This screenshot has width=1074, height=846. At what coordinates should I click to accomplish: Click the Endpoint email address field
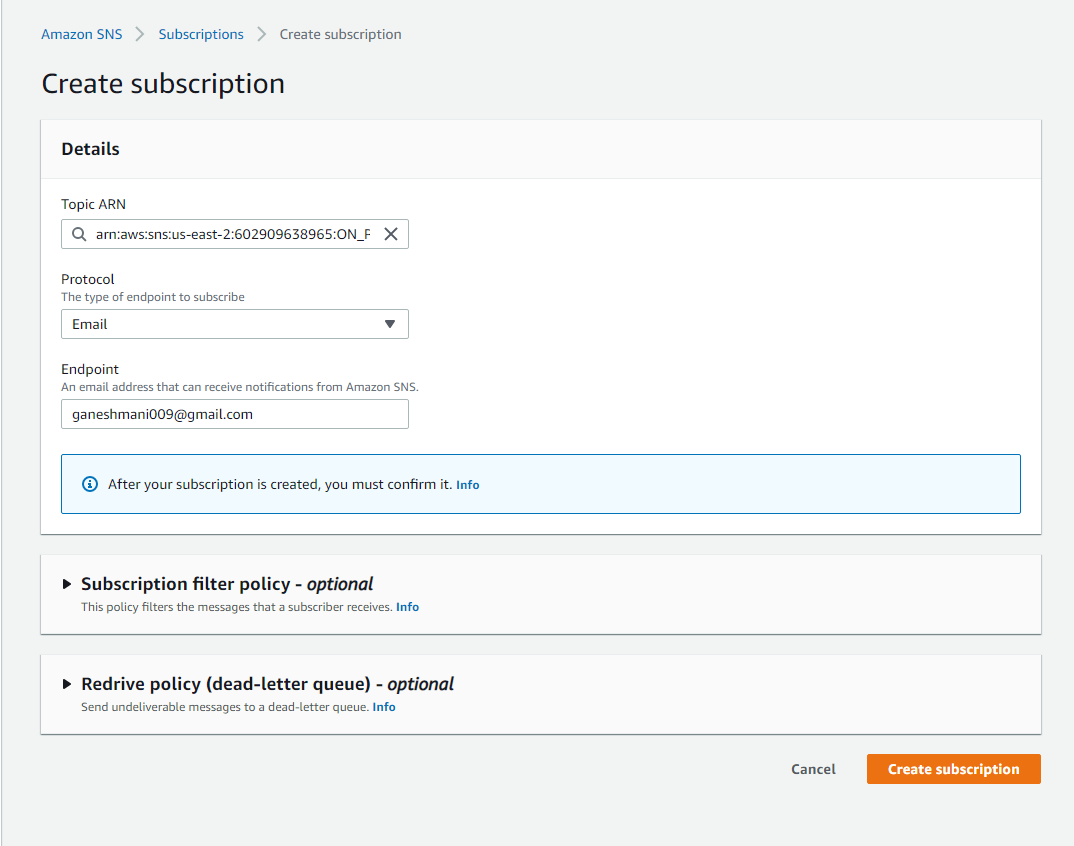(234, 414)
